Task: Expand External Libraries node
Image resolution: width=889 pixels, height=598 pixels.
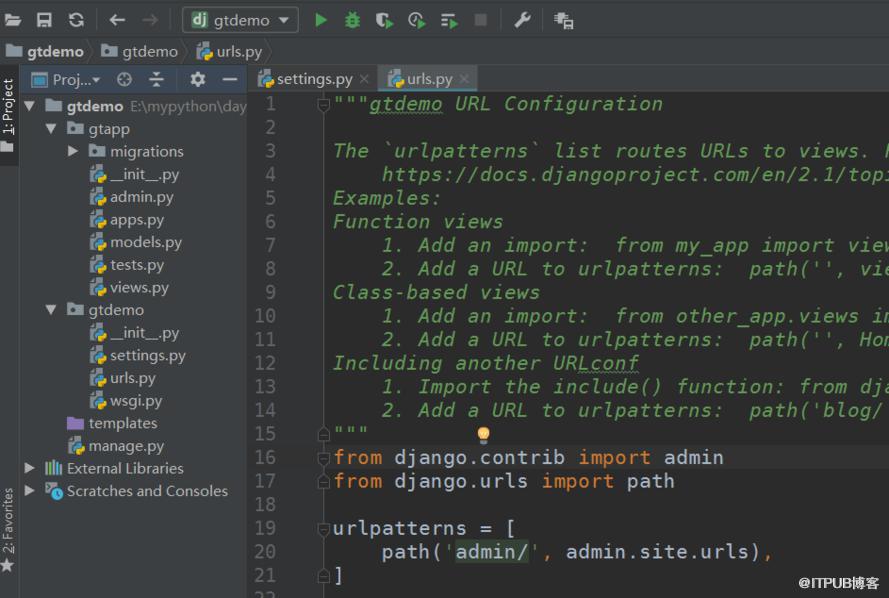Action: click(x=29, y=468)
